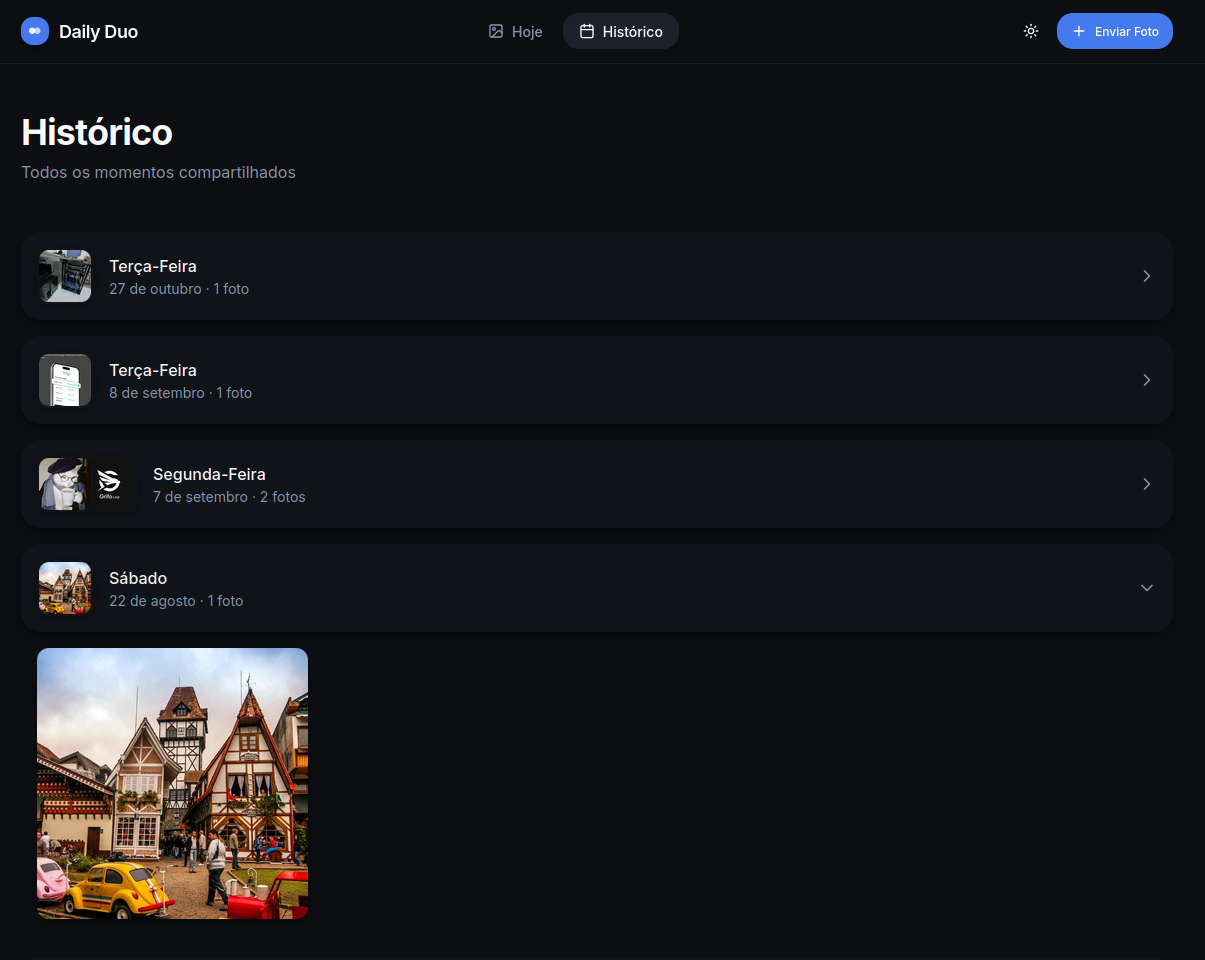This screenshot has width=1205, height=960.
Task: Expand the 7 de setembro entry chevron
Action: click(x=1147, y=484)
